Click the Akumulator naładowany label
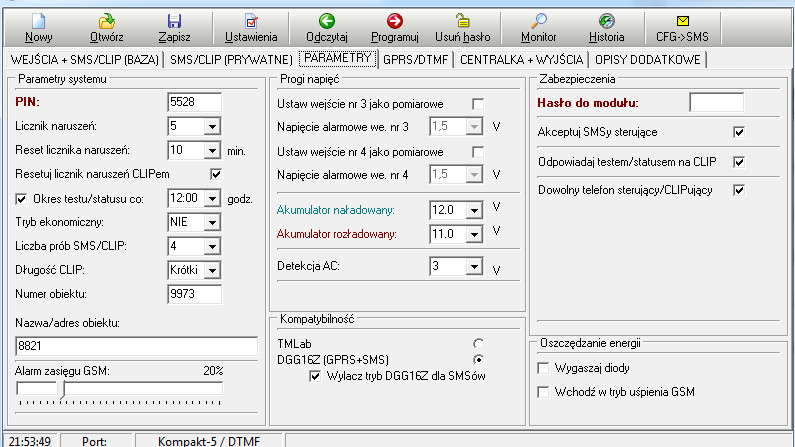The height and width of the screenshot is (447, 795). (x=336, y=210)
